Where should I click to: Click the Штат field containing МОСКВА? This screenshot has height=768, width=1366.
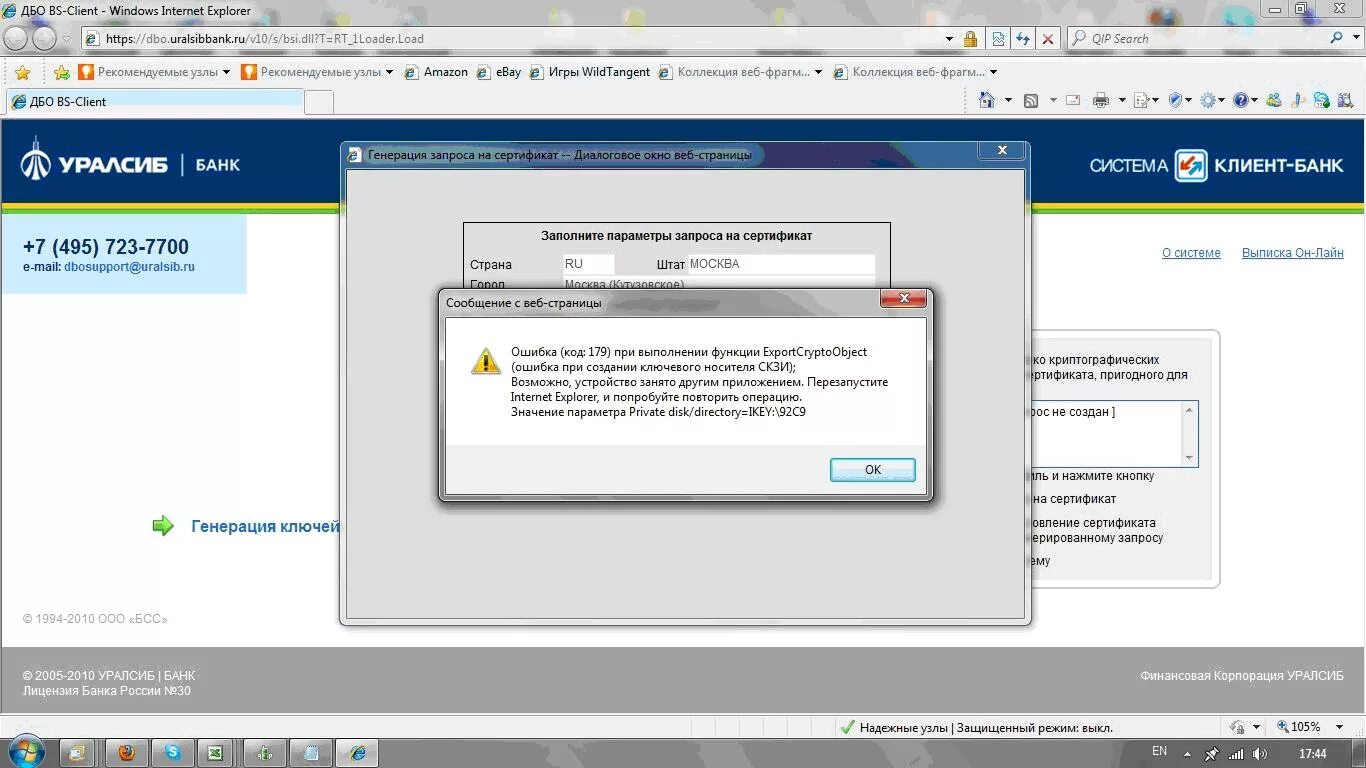coord(781,264)
